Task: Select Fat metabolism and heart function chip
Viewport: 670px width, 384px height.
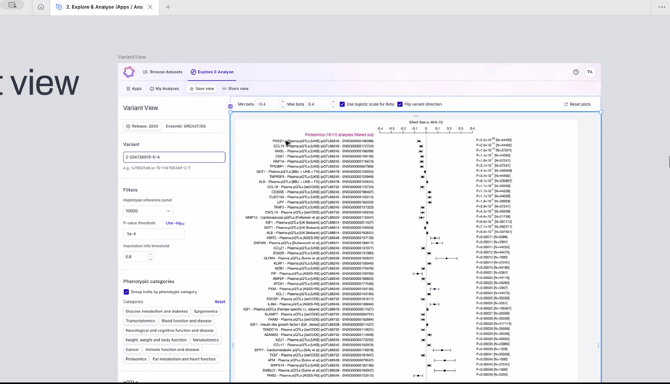Action: 184,359
